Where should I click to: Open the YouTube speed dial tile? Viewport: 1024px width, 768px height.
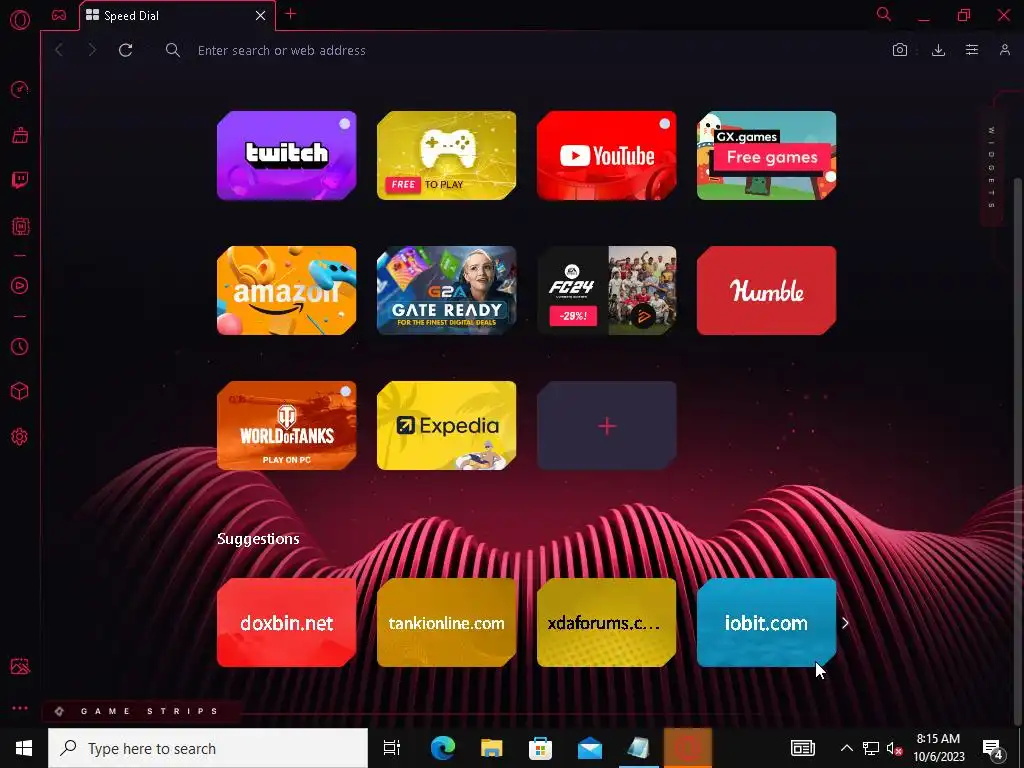607,155
